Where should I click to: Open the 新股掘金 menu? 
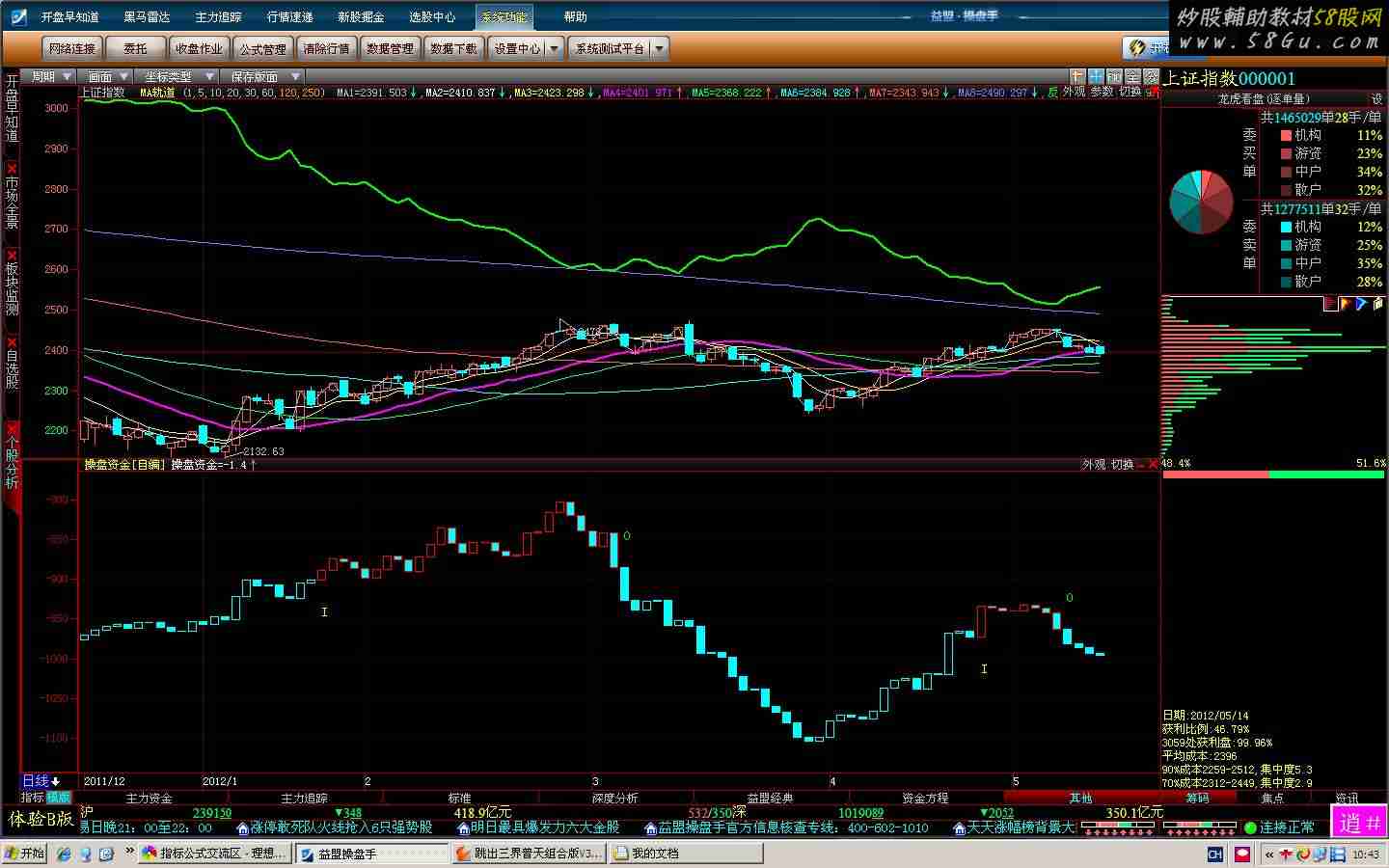pyautogui.click(x=361, y=17)
